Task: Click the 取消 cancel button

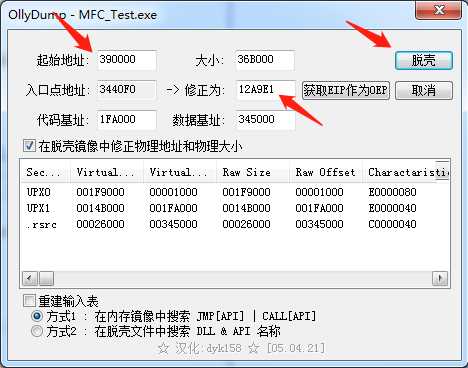Action: [424, 90]
